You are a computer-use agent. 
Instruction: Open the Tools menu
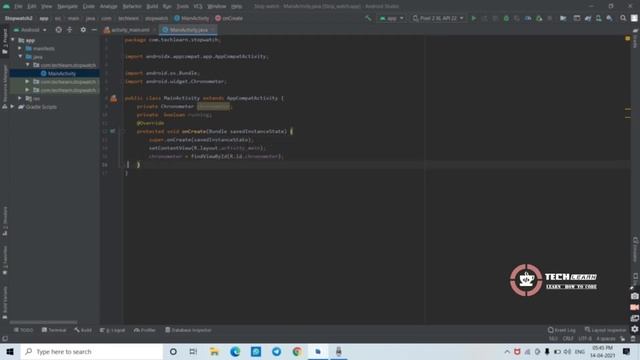click(x=182, y=7)
